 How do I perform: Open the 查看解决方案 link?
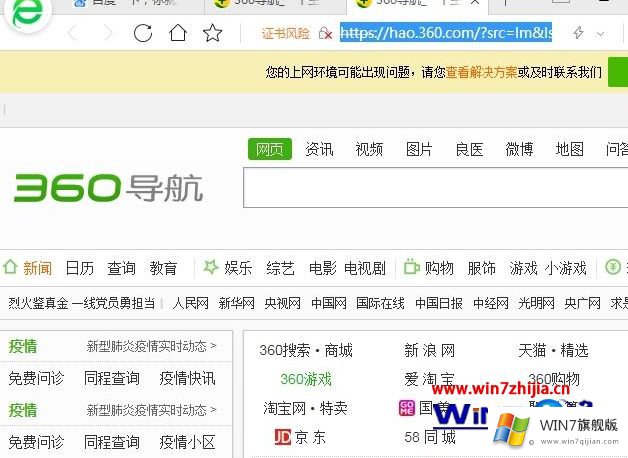pyautogui.click(x=481, y=72)
